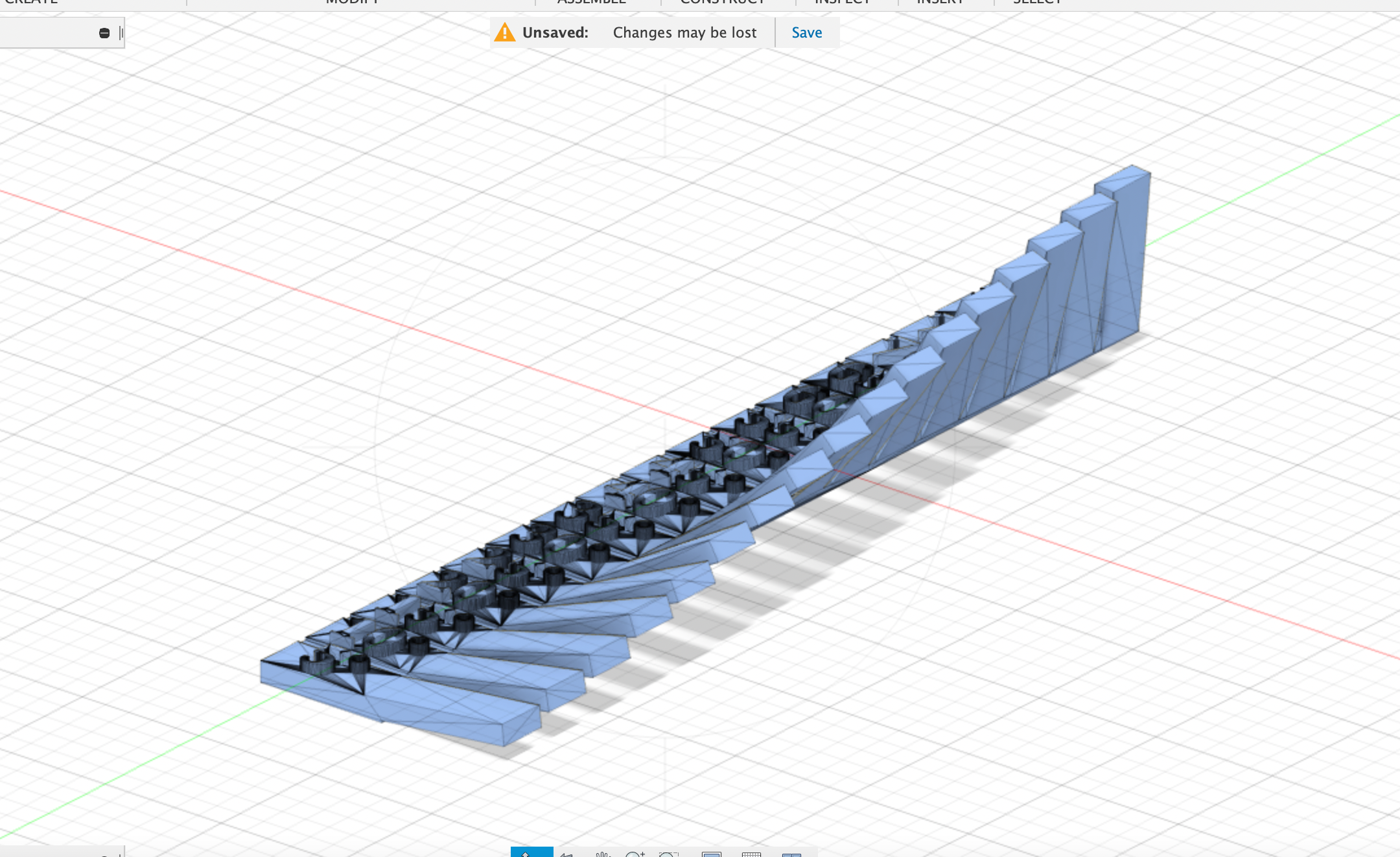Toggle the highlighted navigation mode button
The width and height of the screenshot is (1400, 857).
pyautogui.click(x=531, y=851)
